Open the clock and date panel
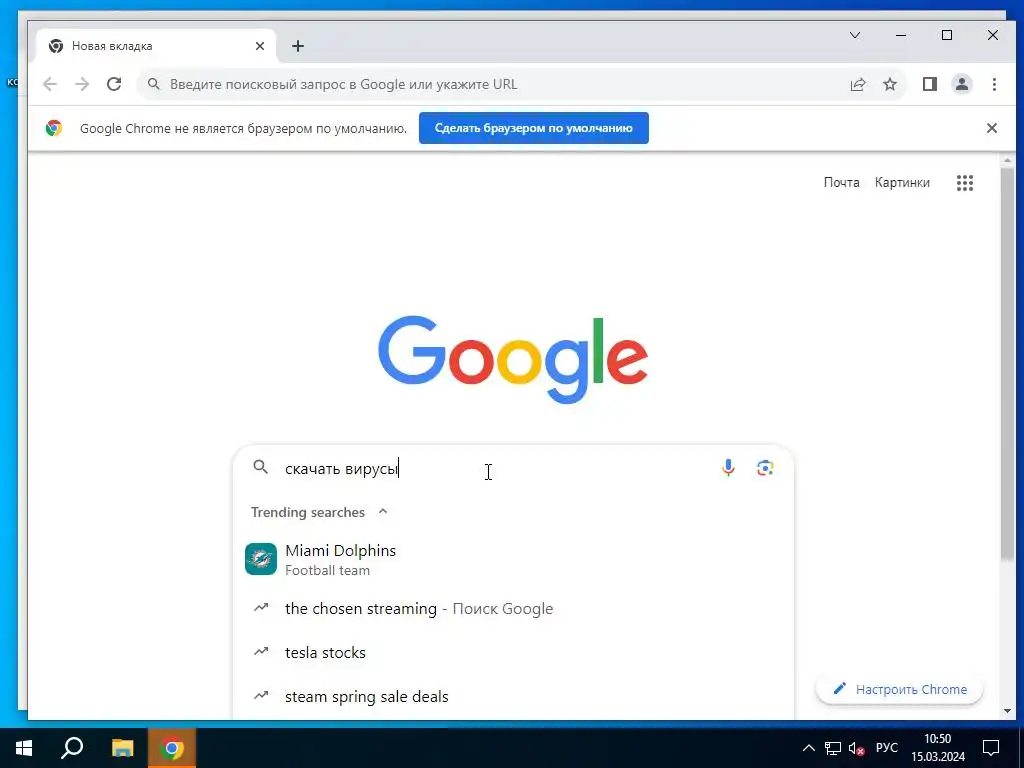1024x768 pixels. 938,748
